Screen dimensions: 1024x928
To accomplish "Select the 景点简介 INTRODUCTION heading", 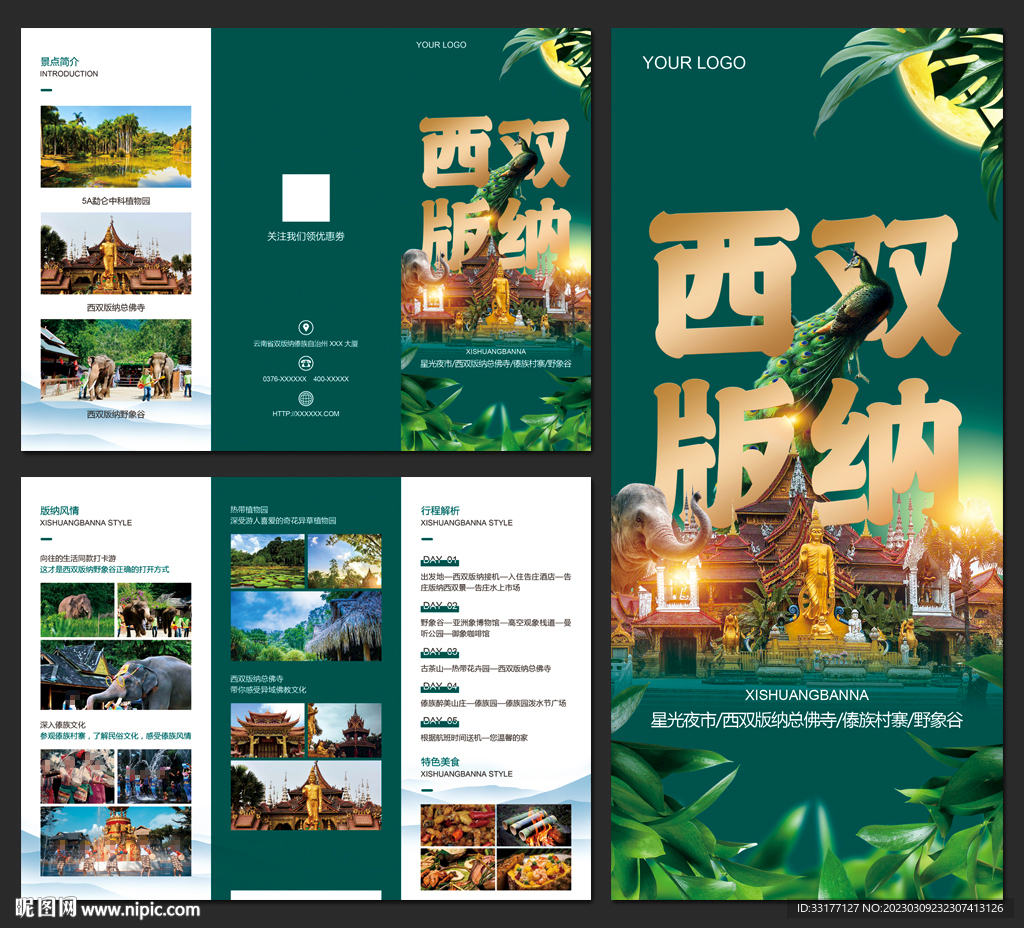I will [x=60, y=63].
